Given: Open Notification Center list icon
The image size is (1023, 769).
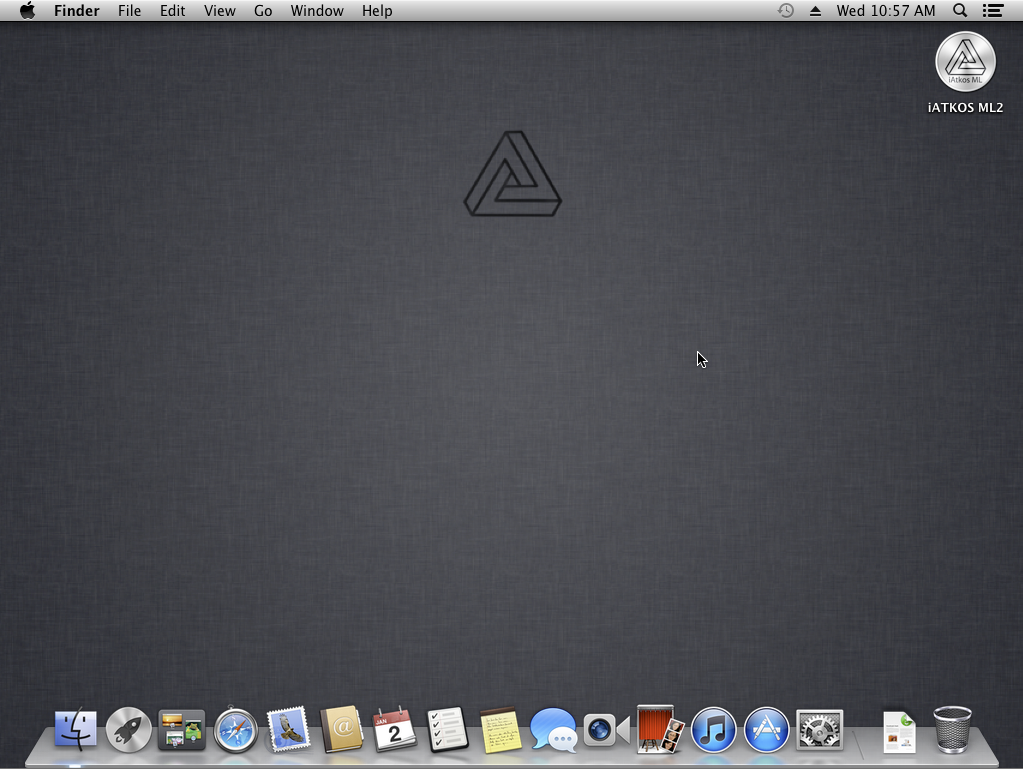Looking at the screenshot, I should tap(993, 10).
